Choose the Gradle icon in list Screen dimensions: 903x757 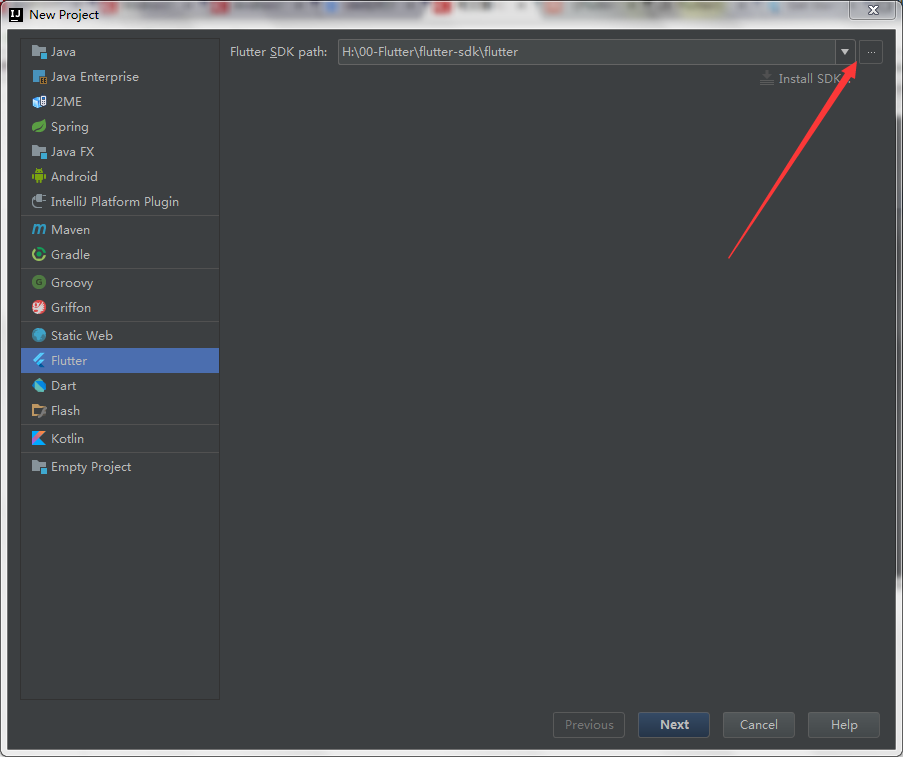click(39, 255)
